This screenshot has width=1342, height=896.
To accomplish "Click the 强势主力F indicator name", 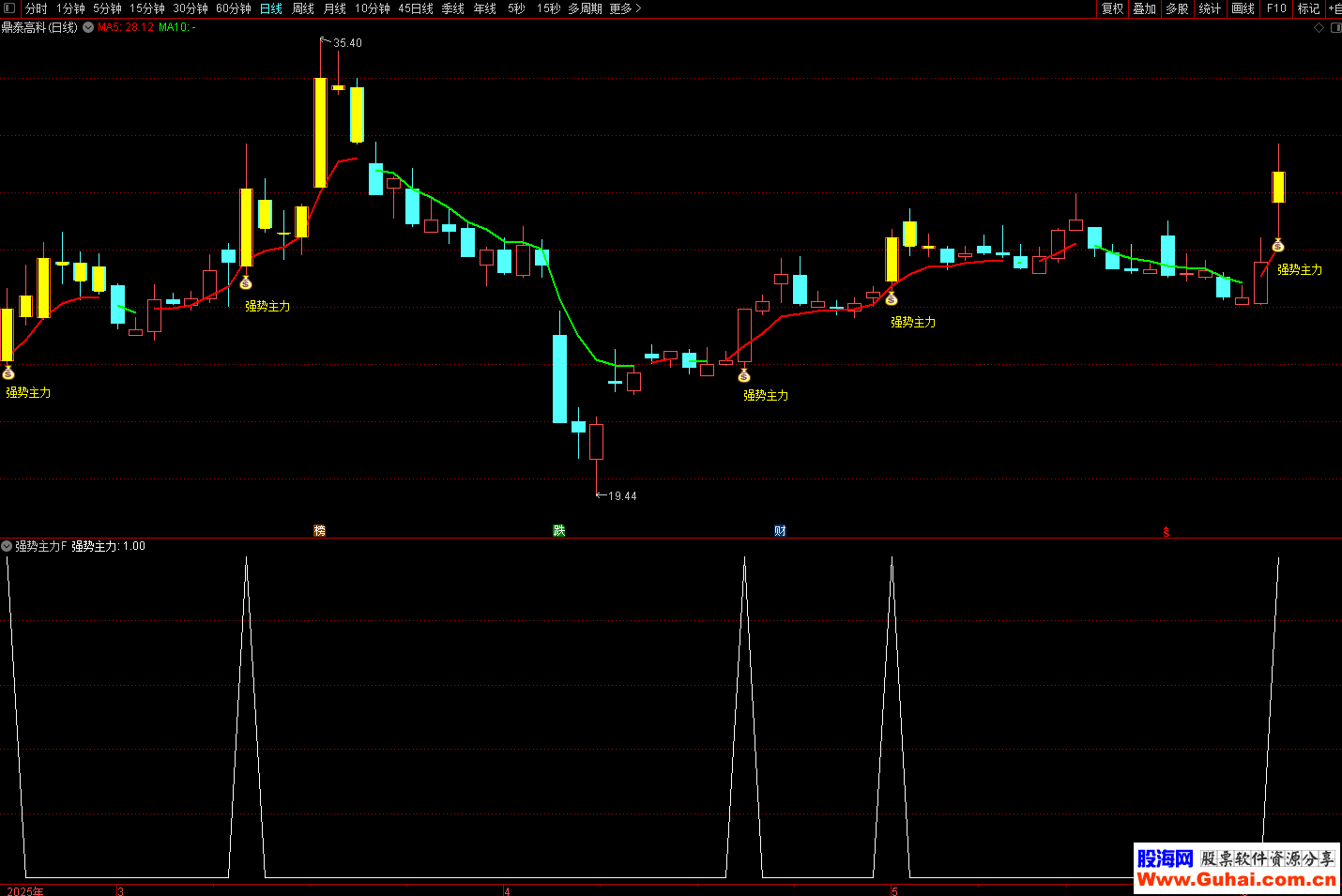I will (41, 546).
